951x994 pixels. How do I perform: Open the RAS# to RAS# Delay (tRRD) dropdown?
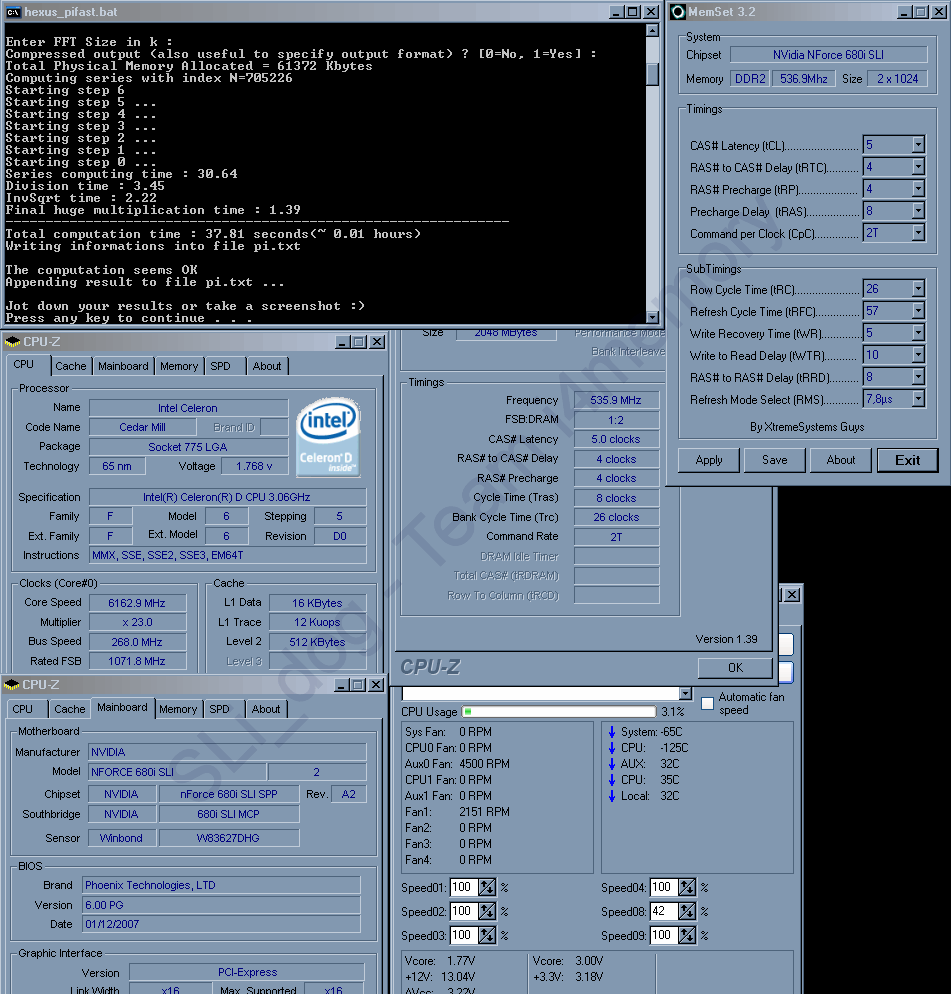pos(918,377)
